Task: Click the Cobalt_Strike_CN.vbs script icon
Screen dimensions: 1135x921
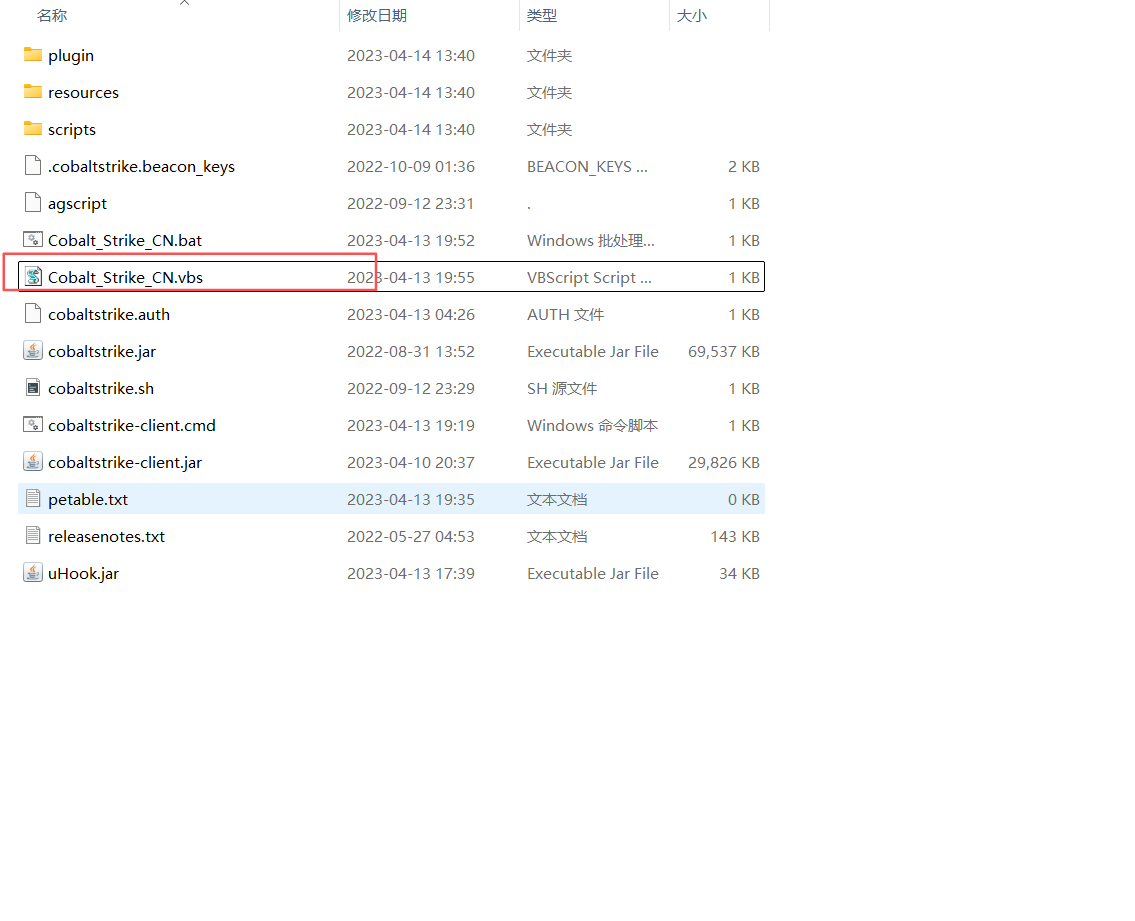Action: click(x=33, y=277)
